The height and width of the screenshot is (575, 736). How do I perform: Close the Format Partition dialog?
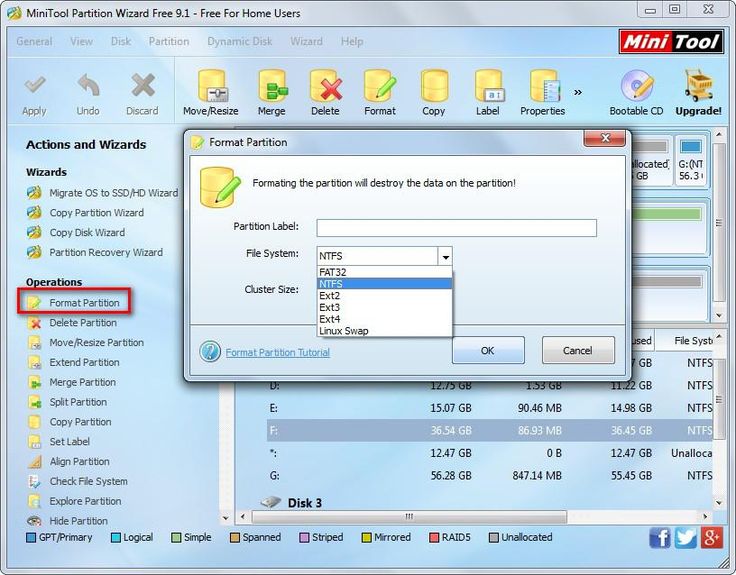click(605, 138)
